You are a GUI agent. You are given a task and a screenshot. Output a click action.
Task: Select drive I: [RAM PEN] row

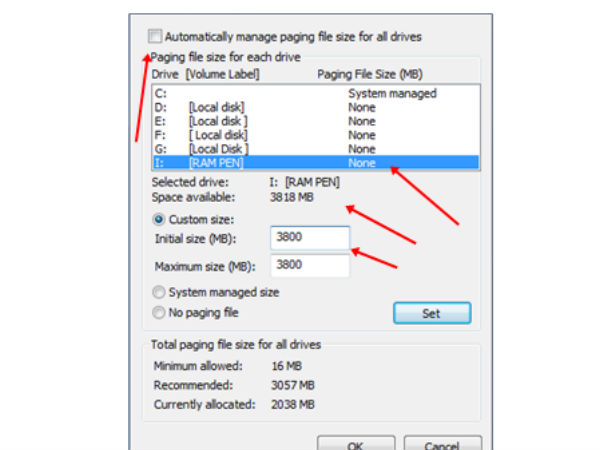point(316,163)
